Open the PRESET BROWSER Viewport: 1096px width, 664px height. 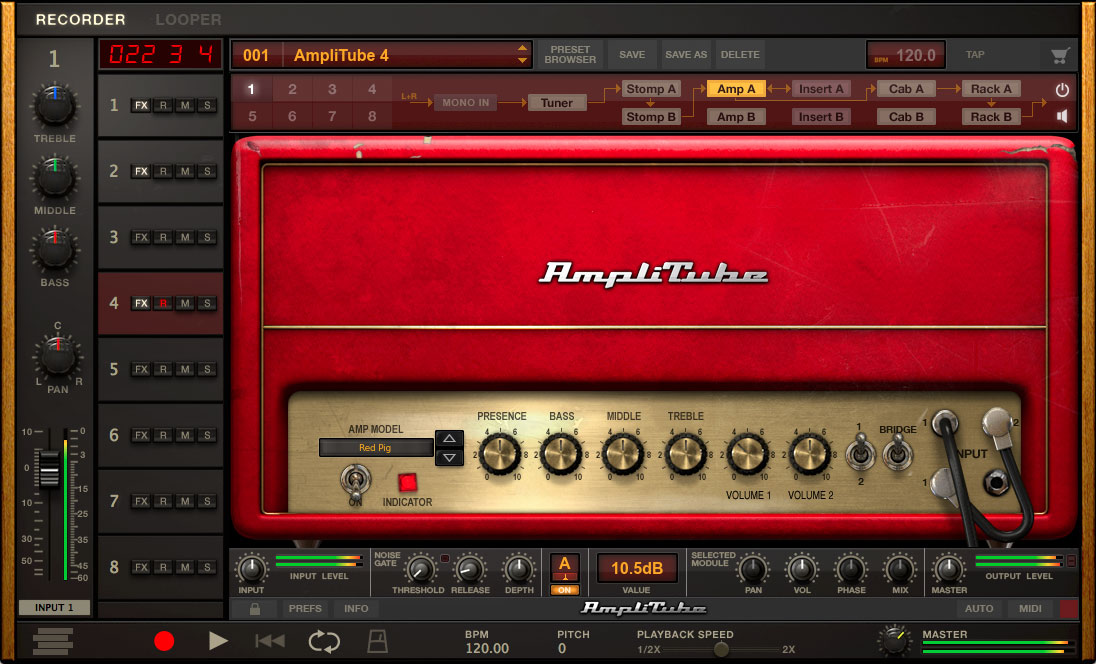point(570,54)
